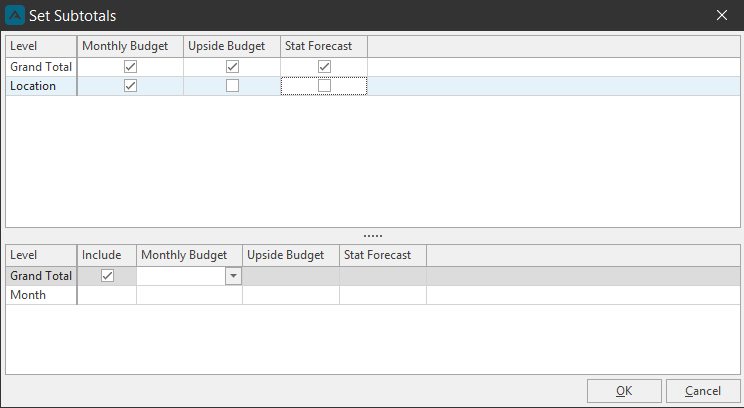The width and height of the screenshot is (744, 408).
Task: Click OK button
Action: point(624,391)
